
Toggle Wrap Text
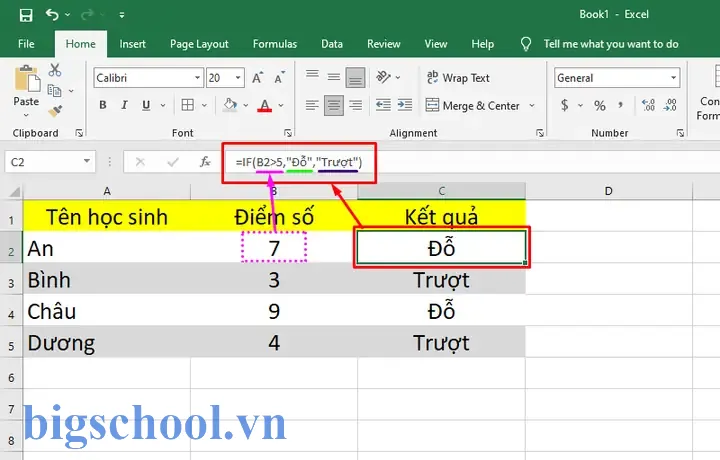[458, 78]
